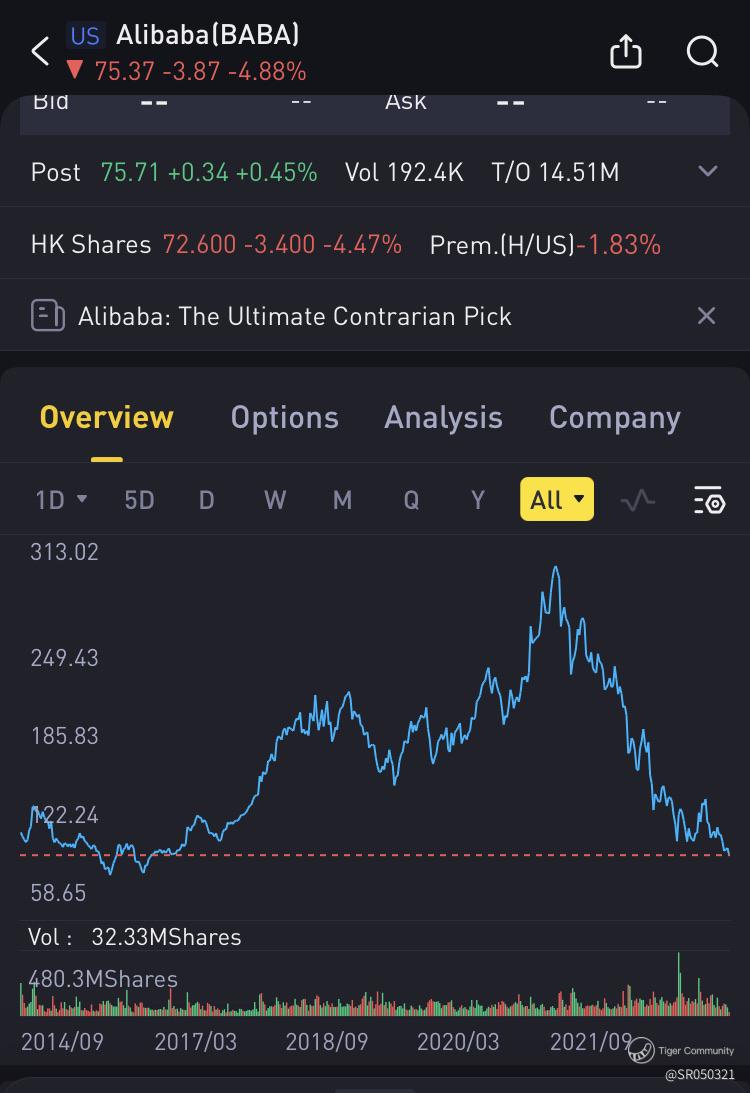The image size is (750, 1093).
Task: Select the 5D chart period
Action: pyautogui.click(x=139, y=500)
